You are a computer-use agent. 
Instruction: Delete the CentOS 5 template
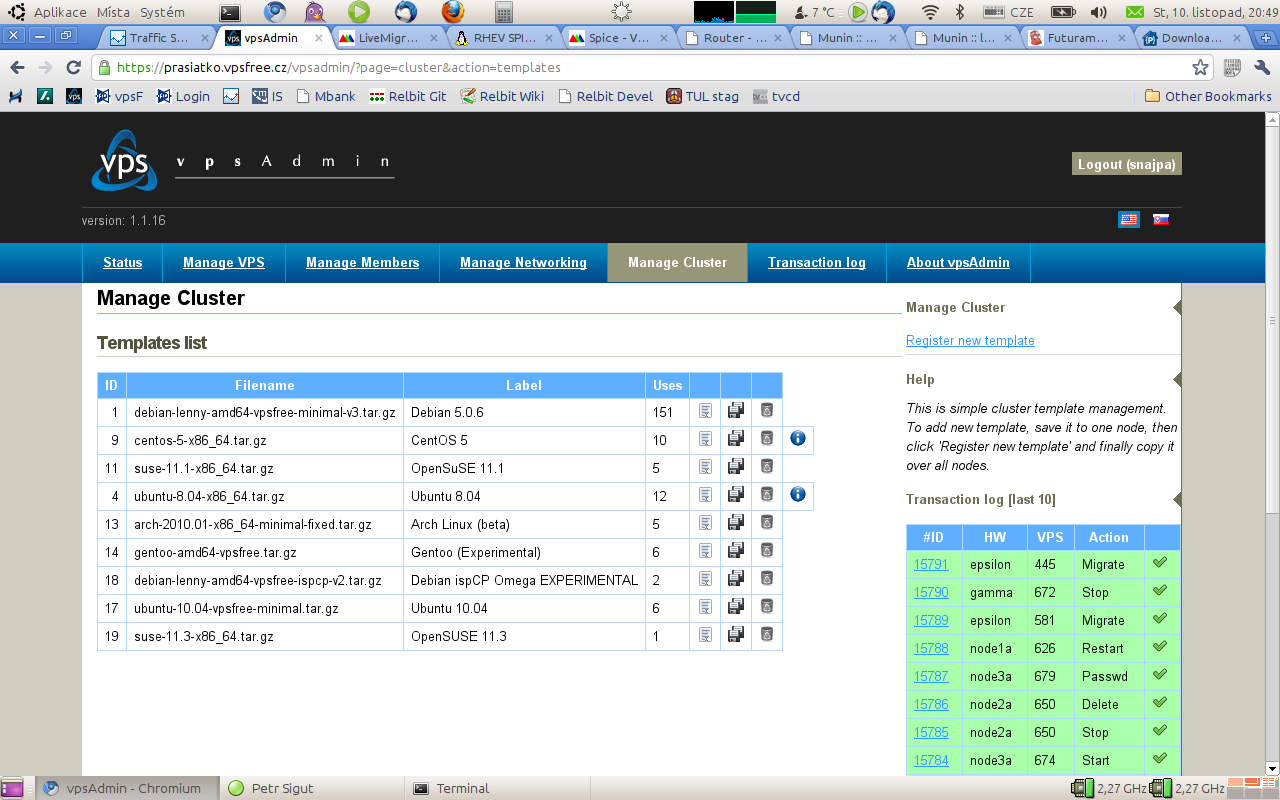coord(767,438)
